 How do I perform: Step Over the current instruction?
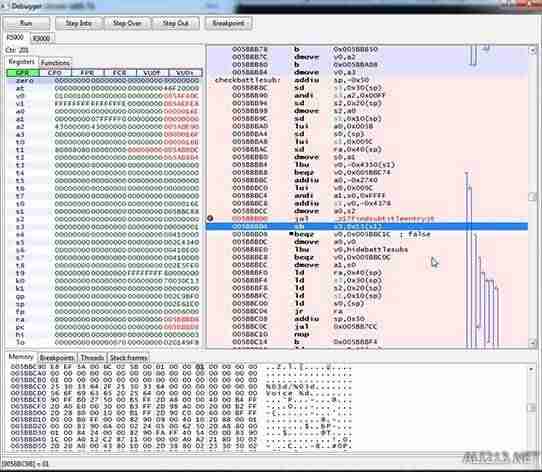[x=127, y=23]
